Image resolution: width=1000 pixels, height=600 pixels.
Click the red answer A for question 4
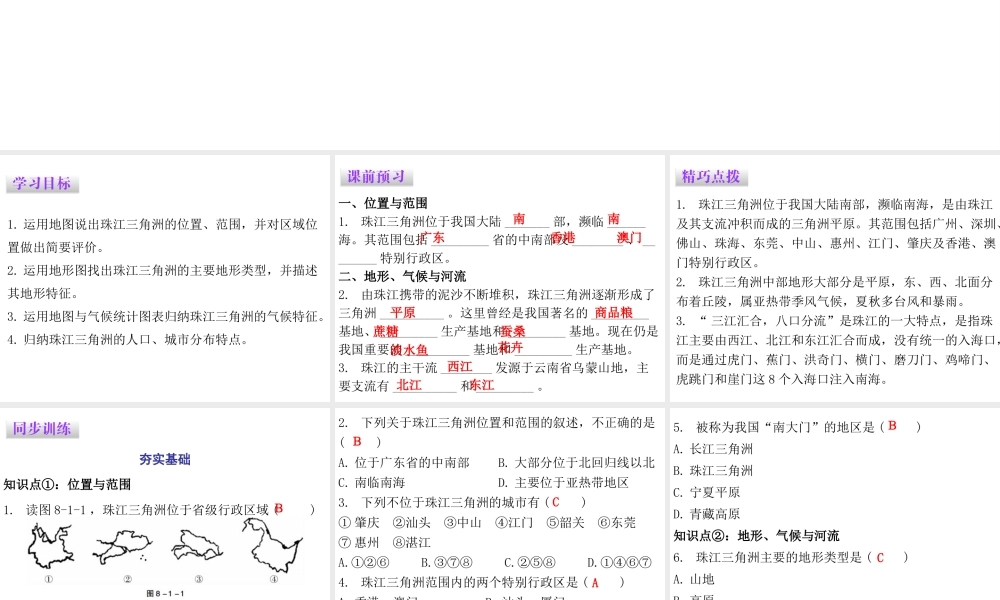595,583
